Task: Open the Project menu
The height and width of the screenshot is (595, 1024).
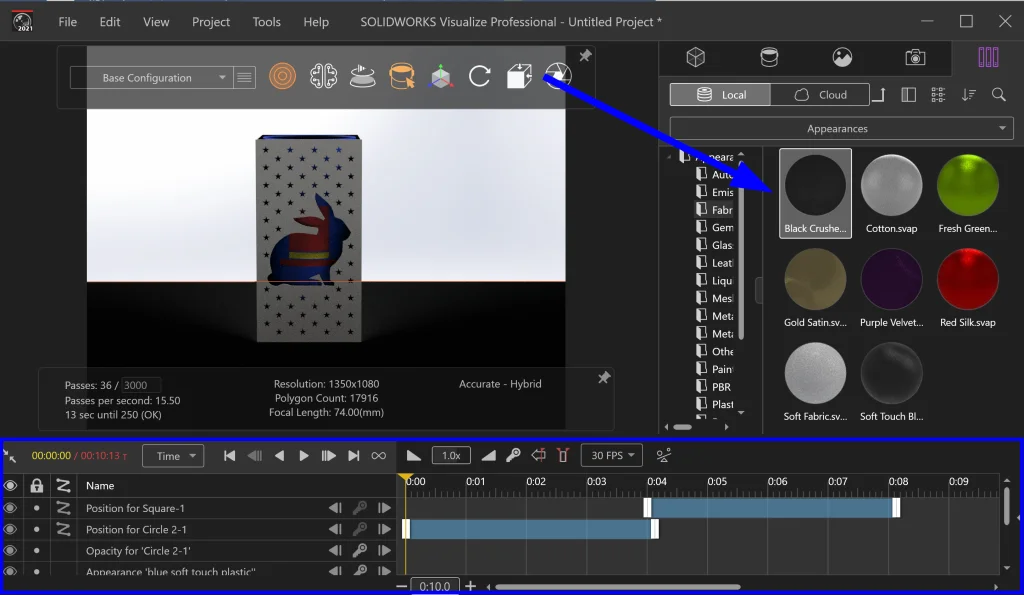Action: (211, 22)
